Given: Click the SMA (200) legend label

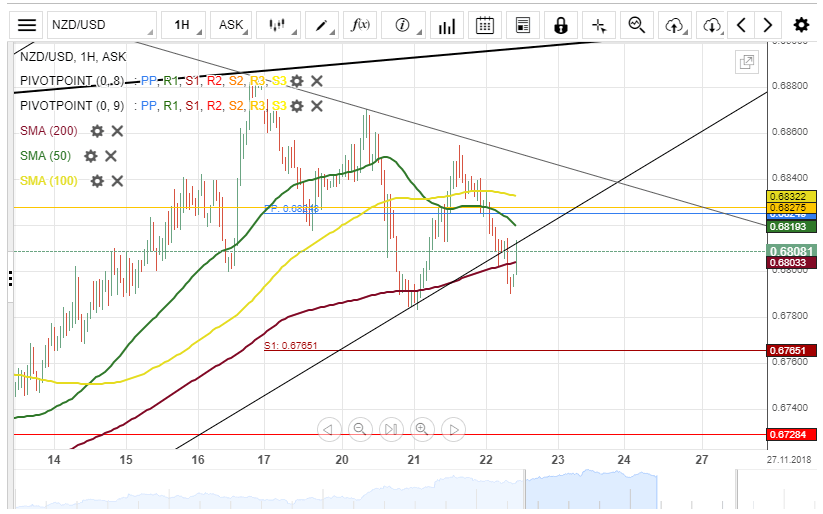Looking at the screenshot, I should click(49, 131).
